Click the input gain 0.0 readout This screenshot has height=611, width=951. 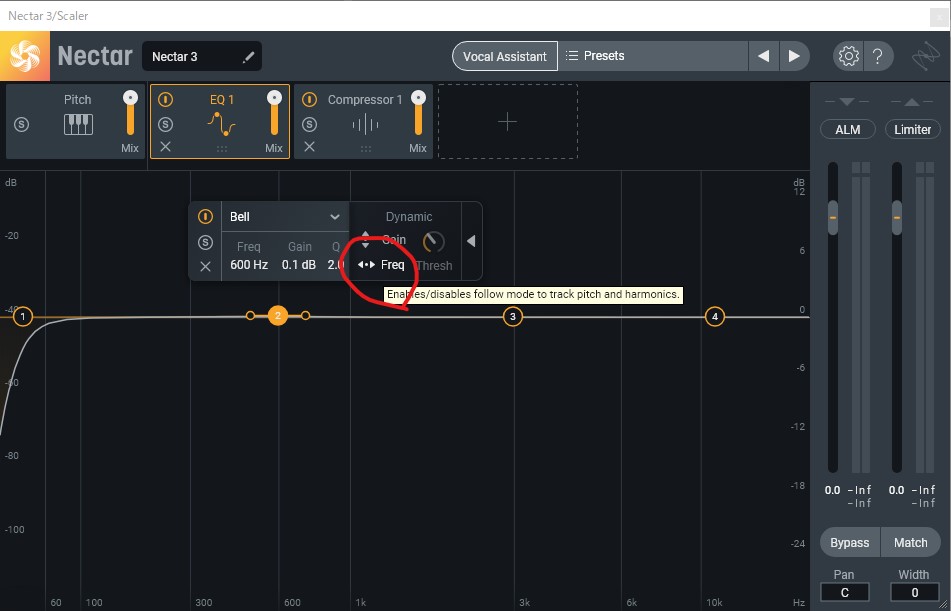(833, 490)
